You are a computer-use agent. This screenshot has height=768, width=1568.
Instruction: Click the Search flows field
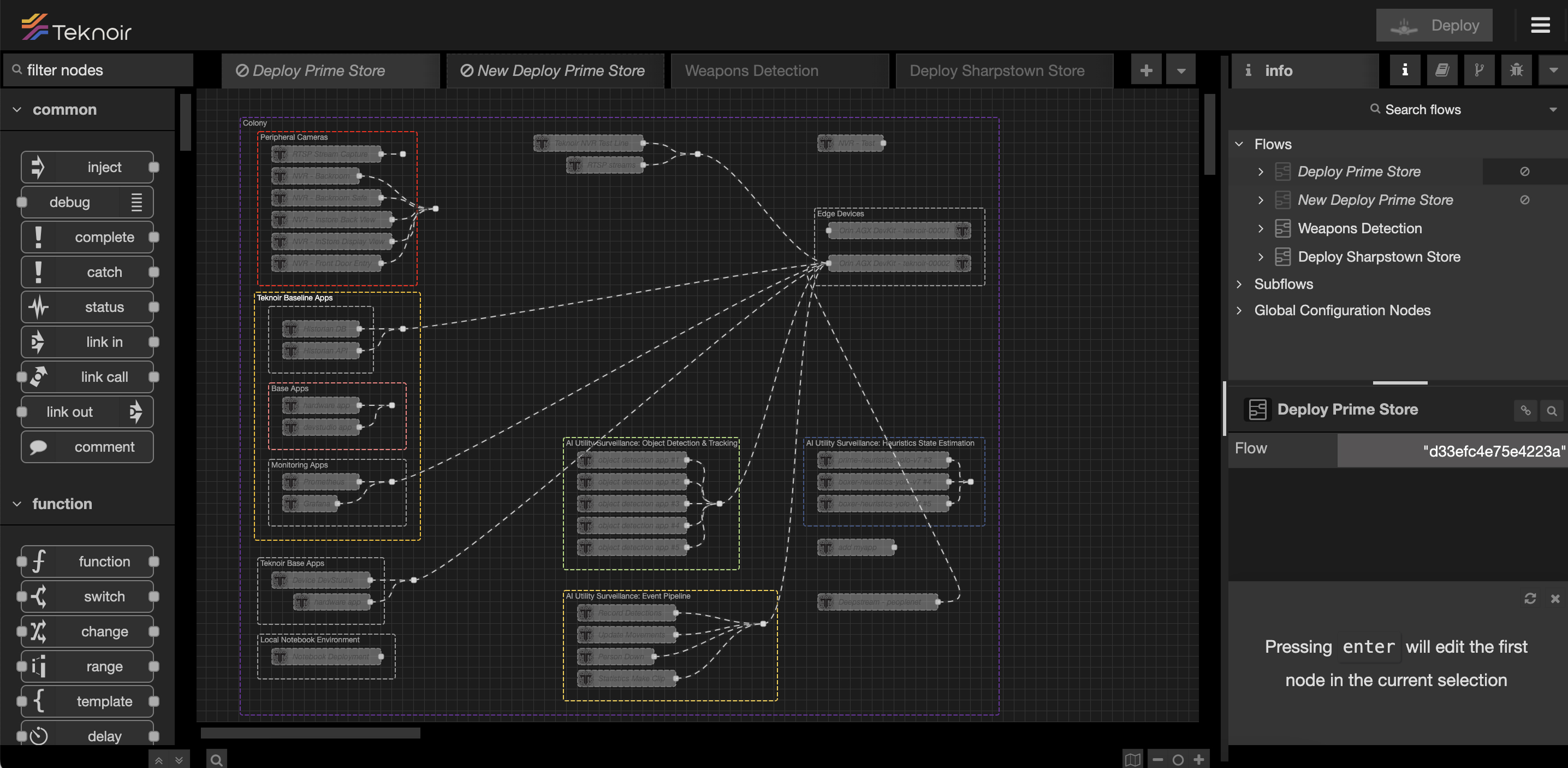click(x=1422, y=110)
